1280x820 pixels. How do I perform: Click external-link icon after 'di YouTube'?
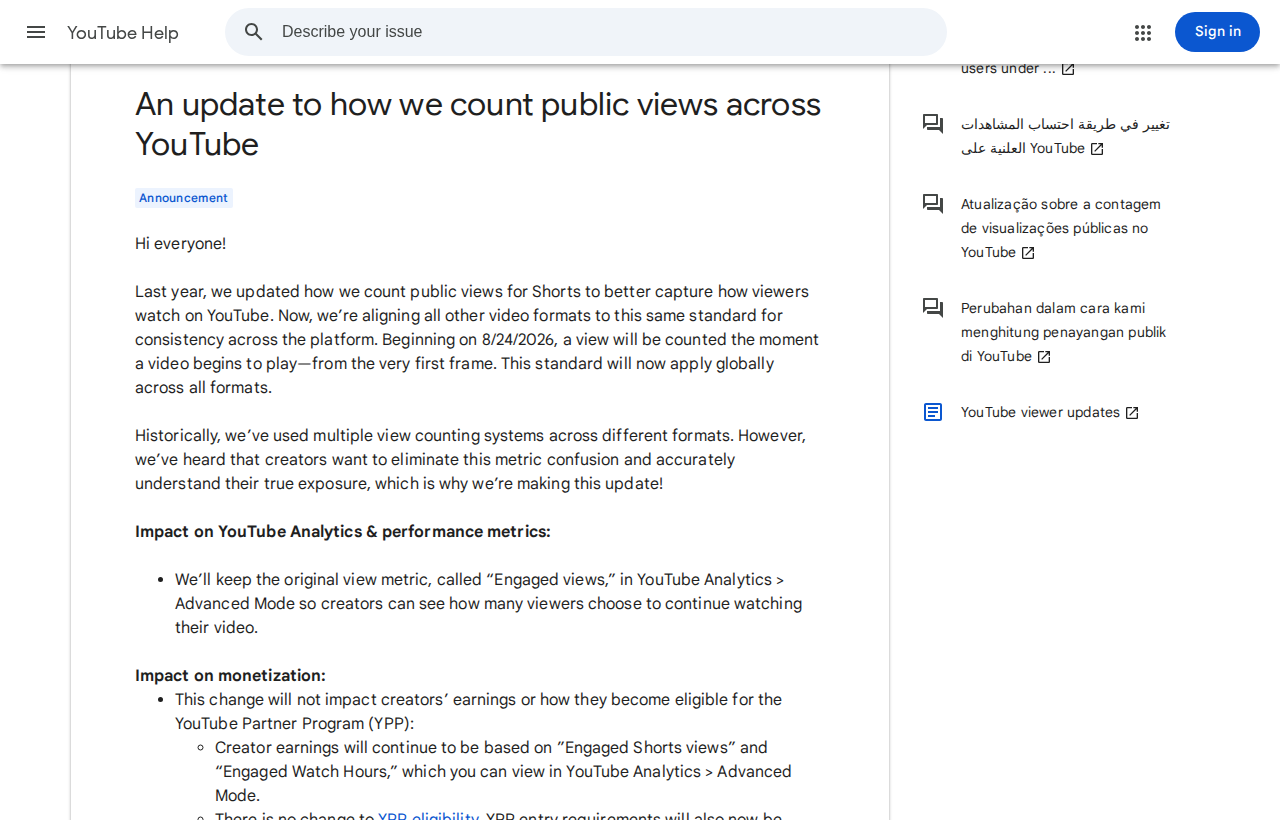click(x=1044, y=357)
